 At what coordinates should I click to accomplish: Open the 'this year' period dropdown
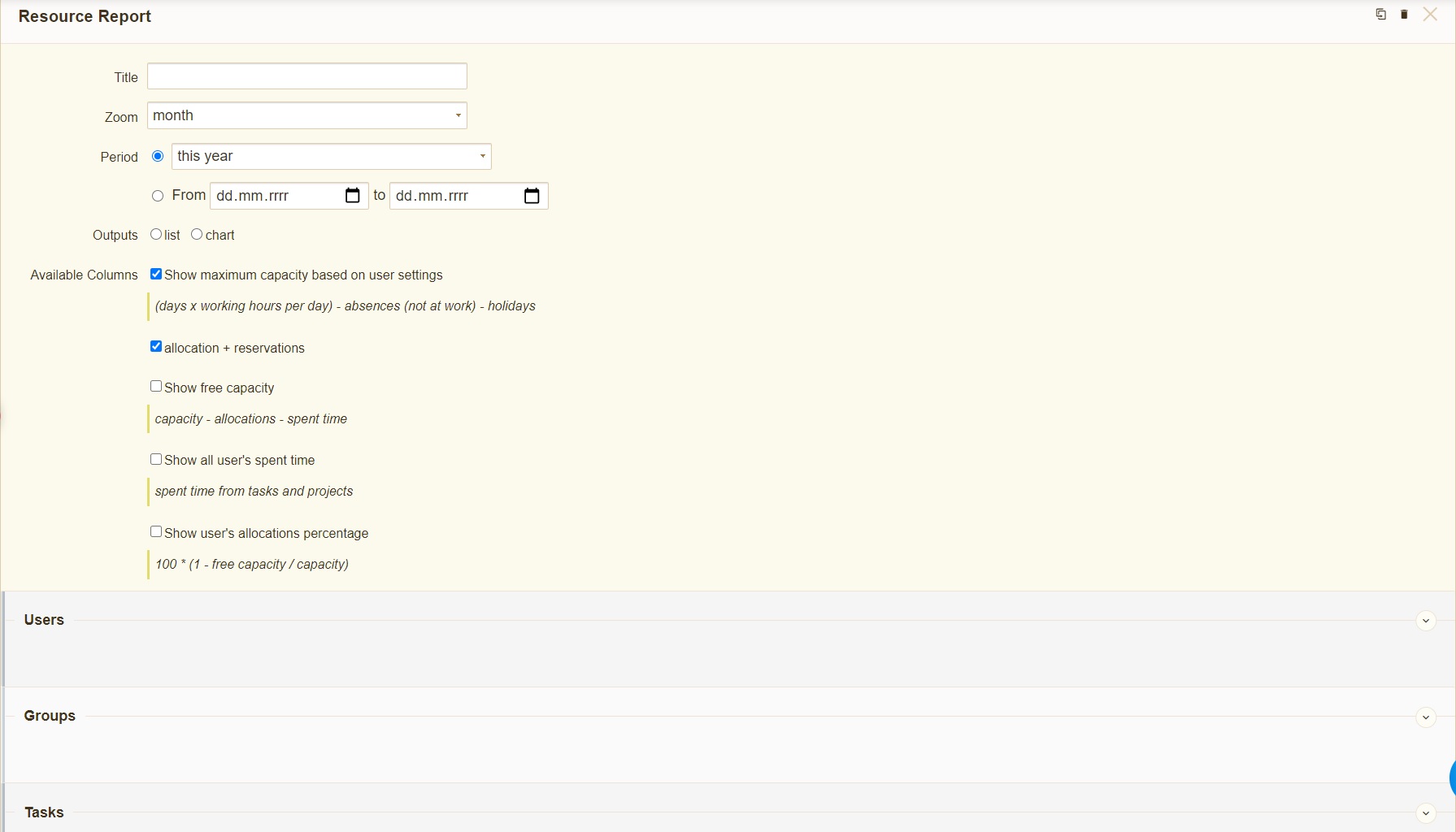click(x=332, y=156)
